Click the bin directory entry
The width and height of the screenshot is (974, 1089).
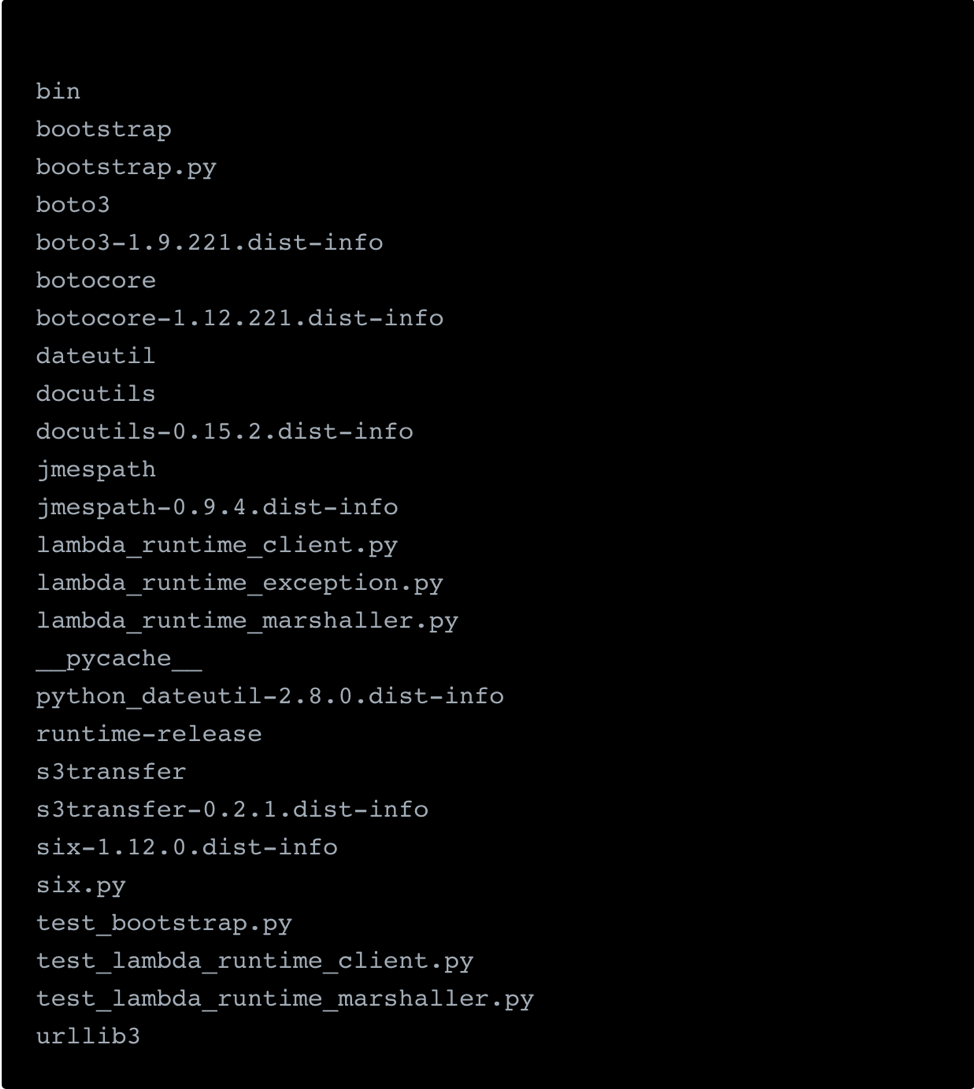[x=58, y=91]
